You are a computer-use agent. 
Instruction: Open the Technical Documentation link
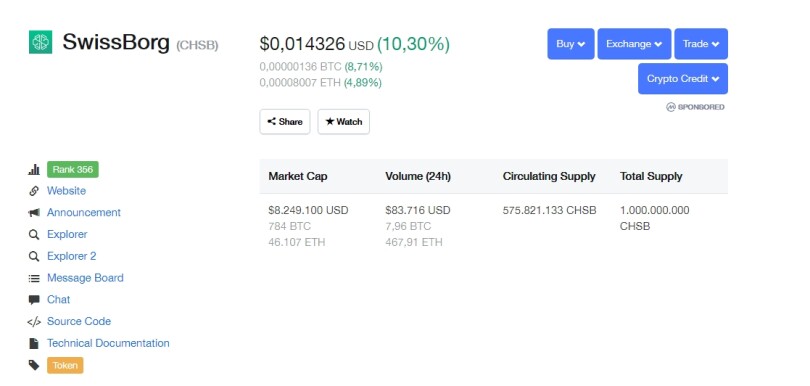(108, 343)
